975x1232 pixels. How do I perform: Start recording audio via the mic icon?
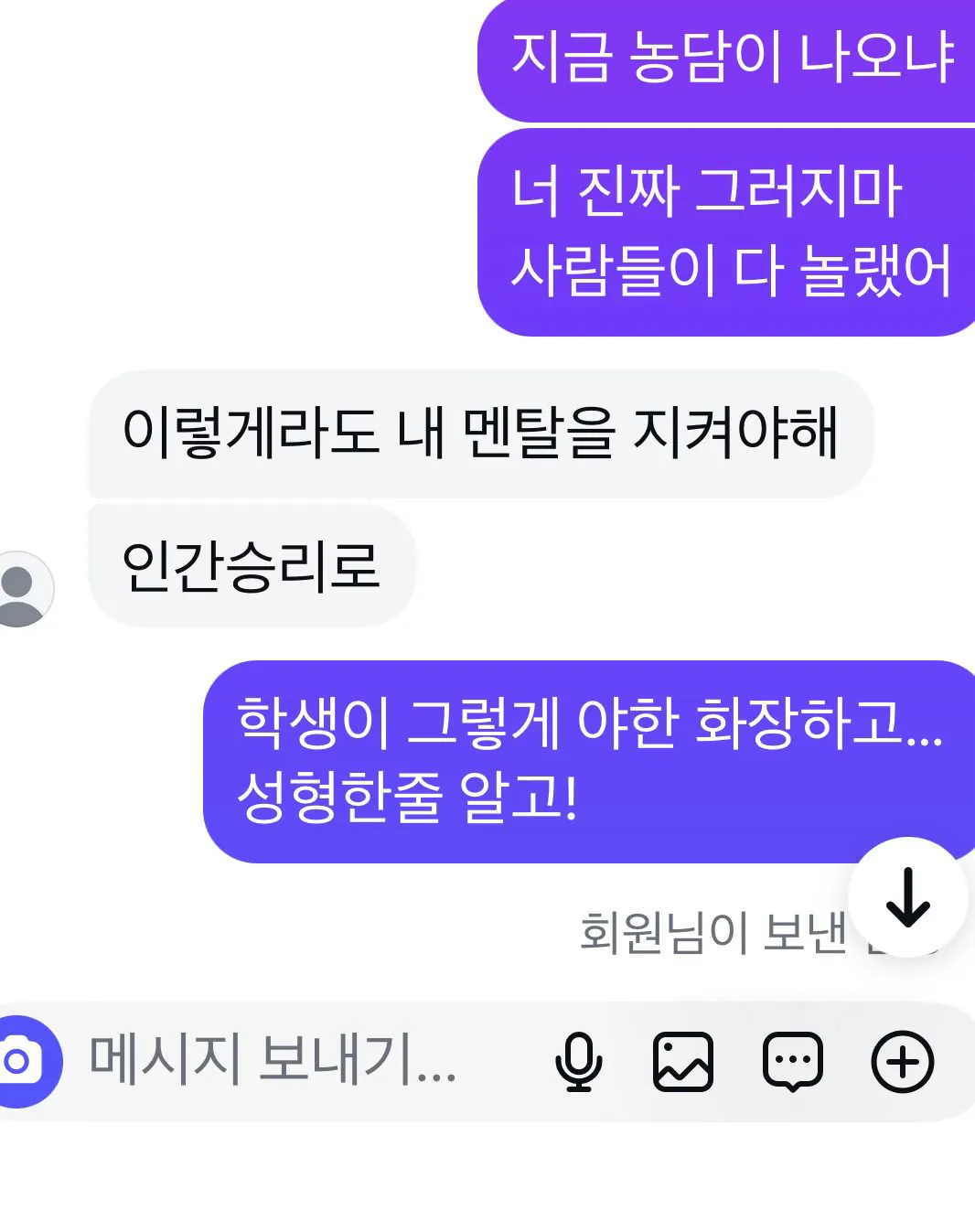578,1062
